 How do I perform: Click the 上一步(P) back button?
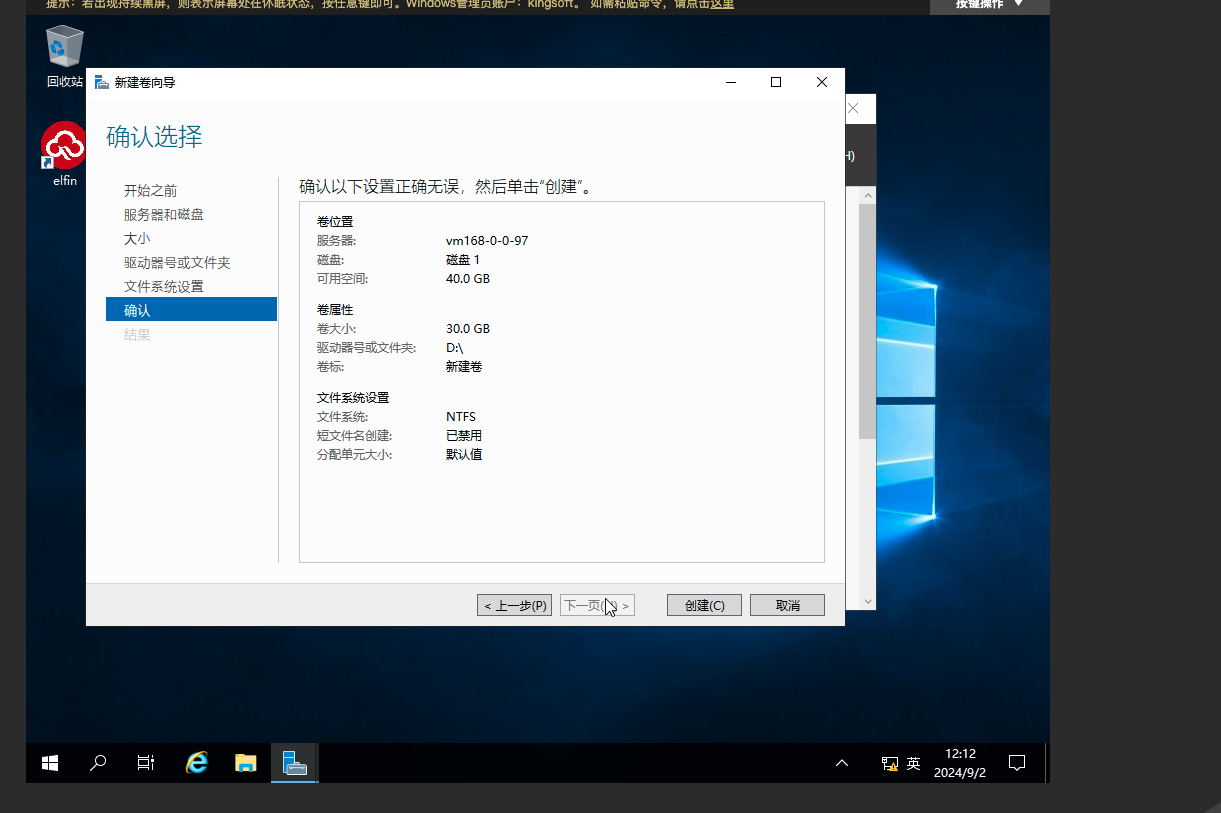click(514, 605)
